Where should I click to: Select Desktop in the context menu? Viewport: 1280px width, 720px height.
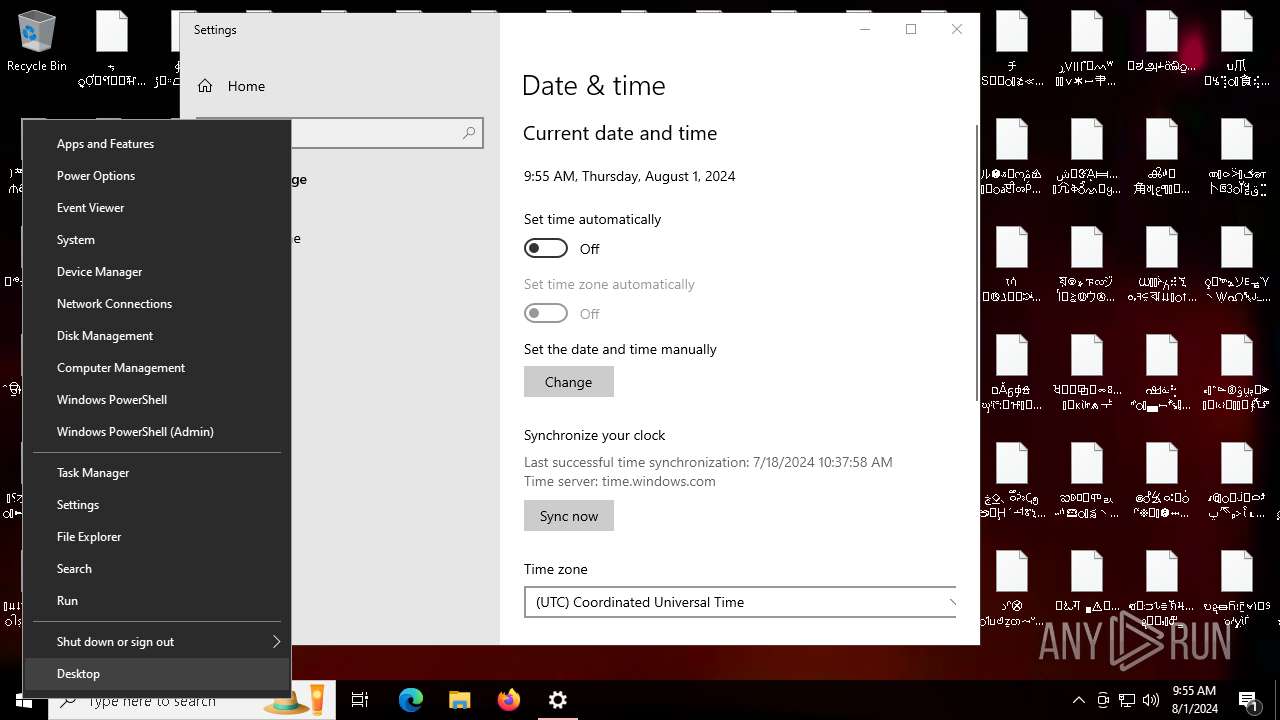pyautogui.click(x=157, y=674)
